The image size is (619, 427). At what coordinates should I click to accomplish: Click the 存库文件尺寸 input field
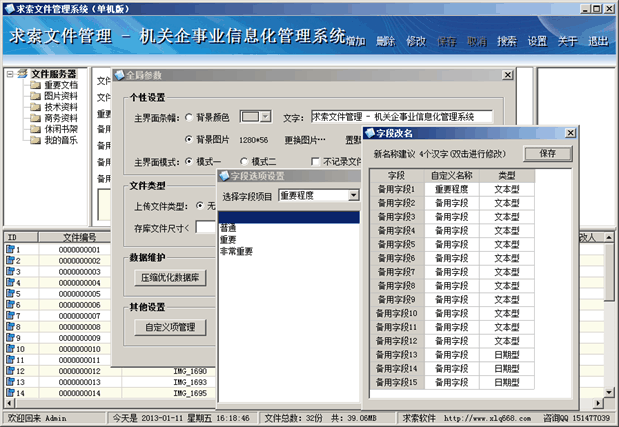point(206,228)
